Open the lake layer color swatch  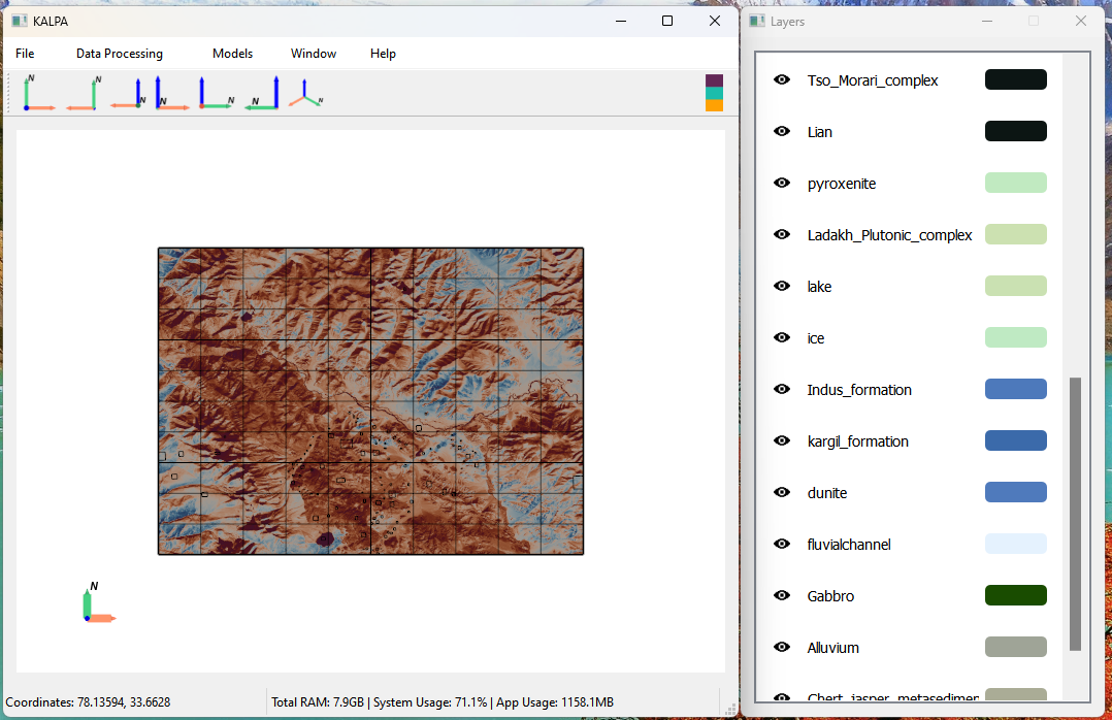[x=1016, y=286]
